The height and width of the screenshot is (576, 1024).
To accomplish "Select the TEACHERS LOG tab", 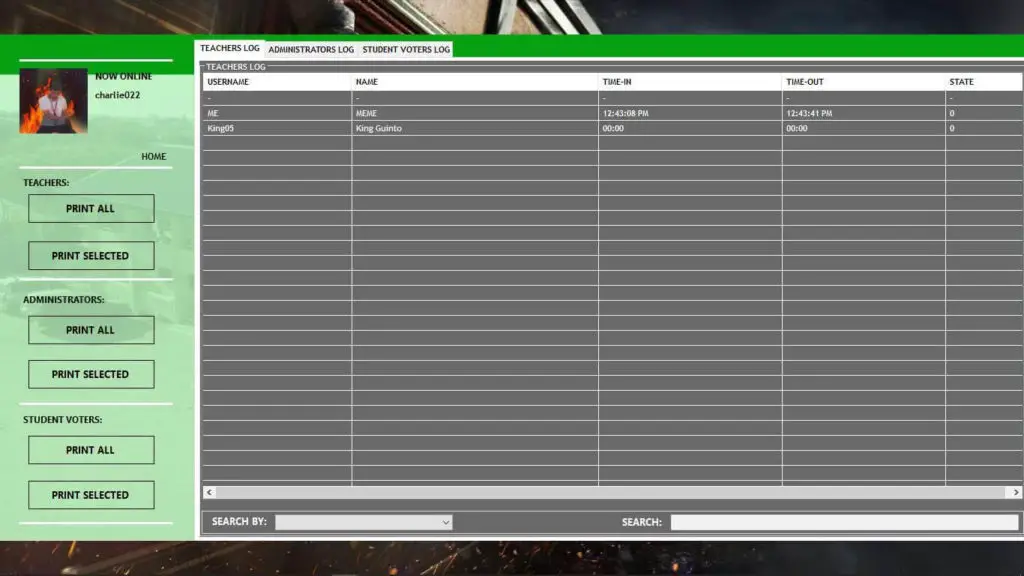I will point(229,47).
